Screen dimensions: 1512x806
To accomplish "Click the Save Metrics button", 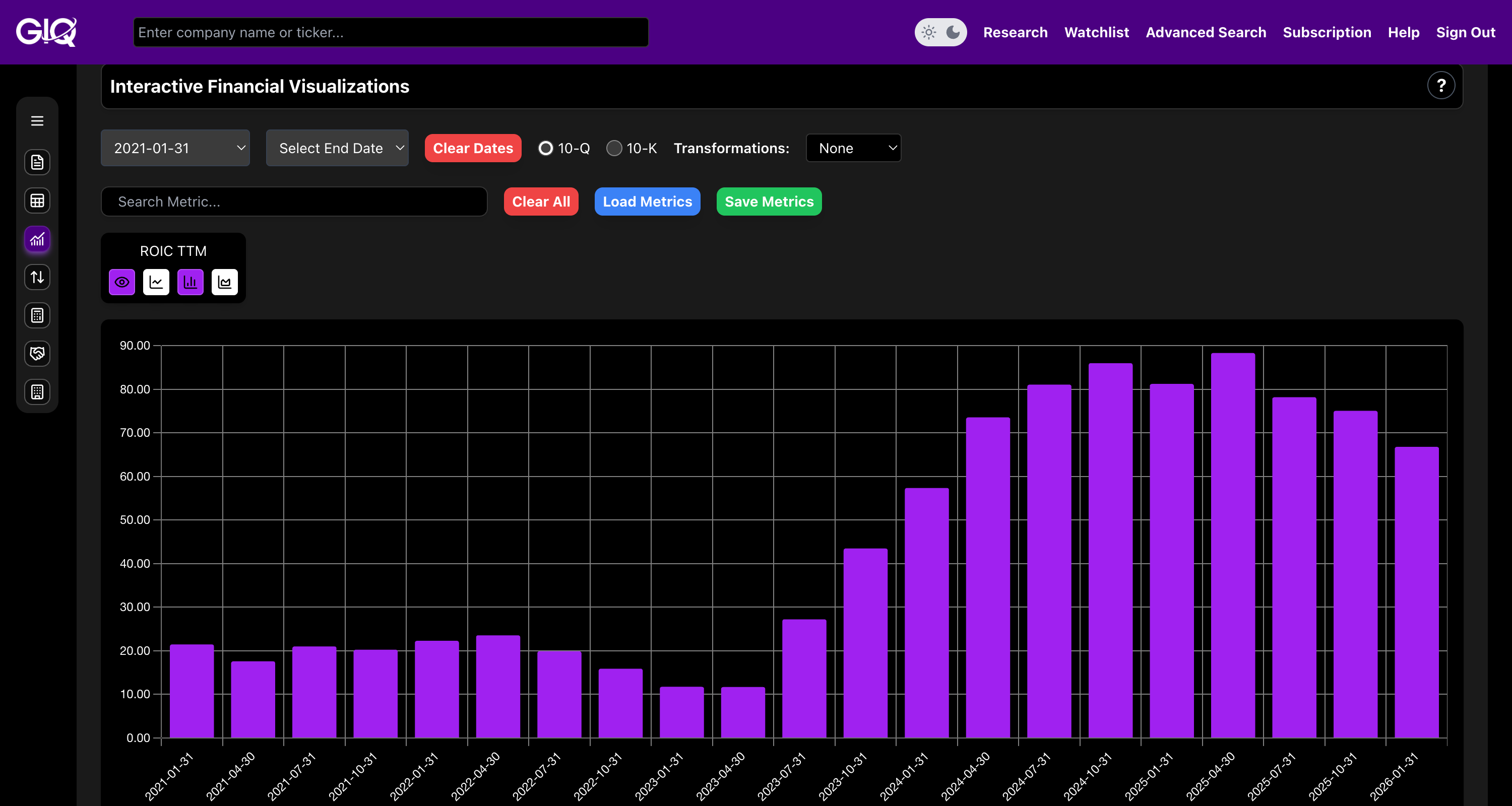I will point(768,202).
